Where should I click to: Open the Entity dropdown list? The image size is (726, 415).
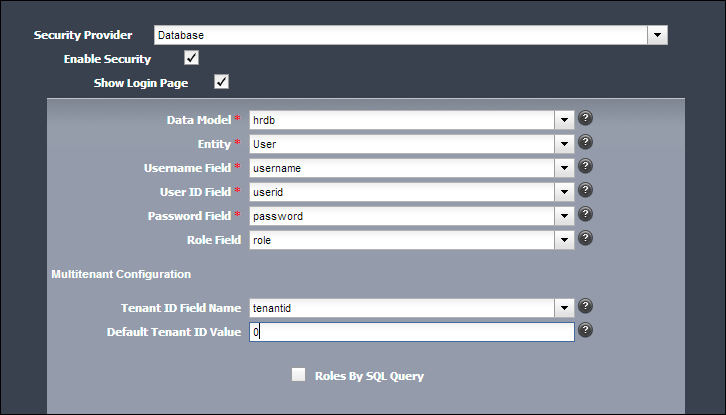(565, 144)
